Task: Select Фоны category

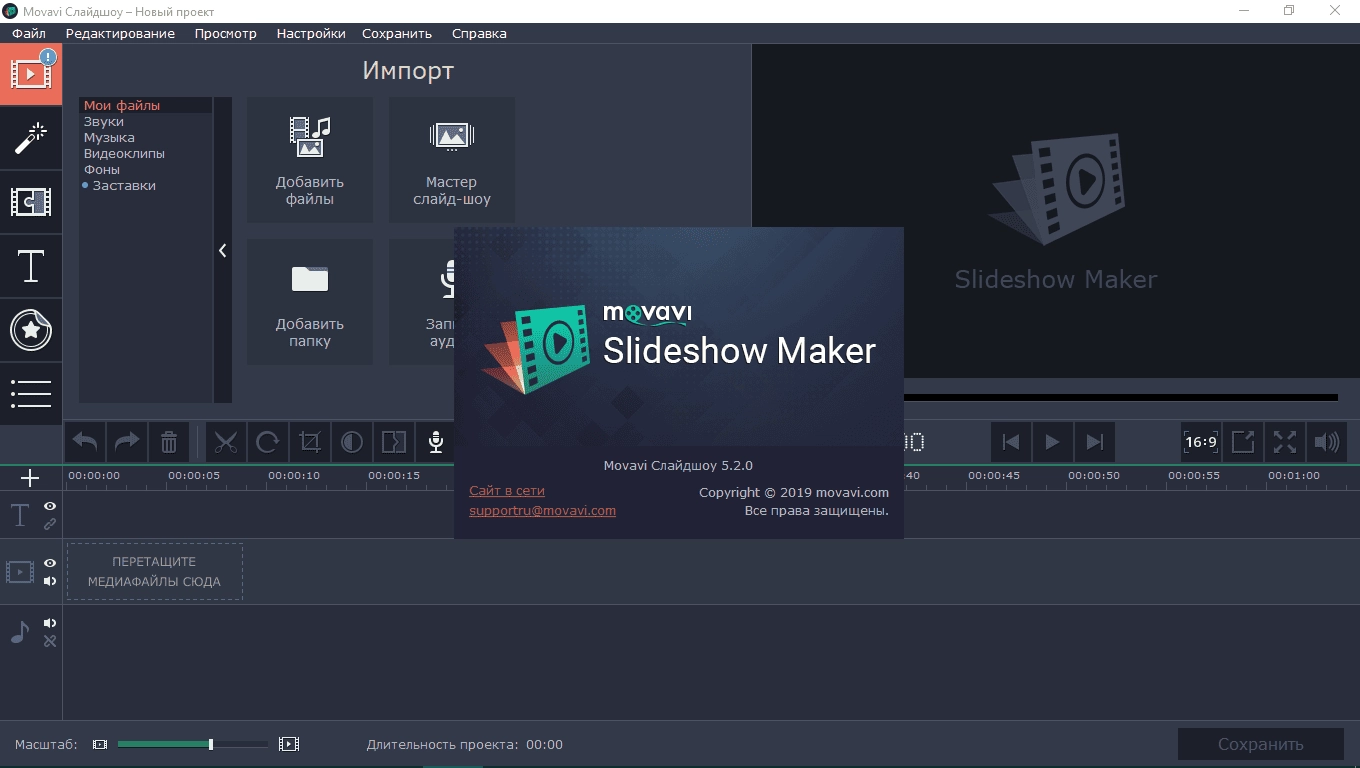Action: pos(145,169)
